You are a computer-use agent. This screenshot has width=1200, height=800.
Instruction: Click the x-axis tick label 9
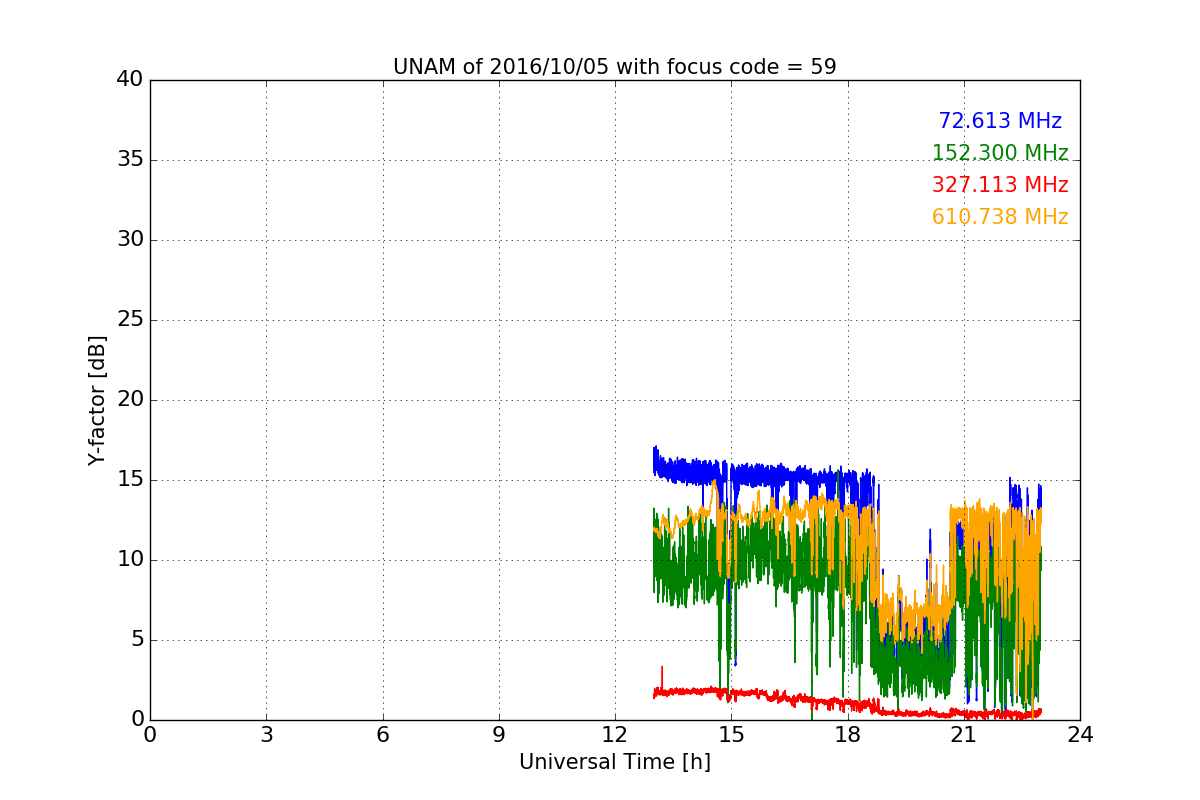coord(499,735)
